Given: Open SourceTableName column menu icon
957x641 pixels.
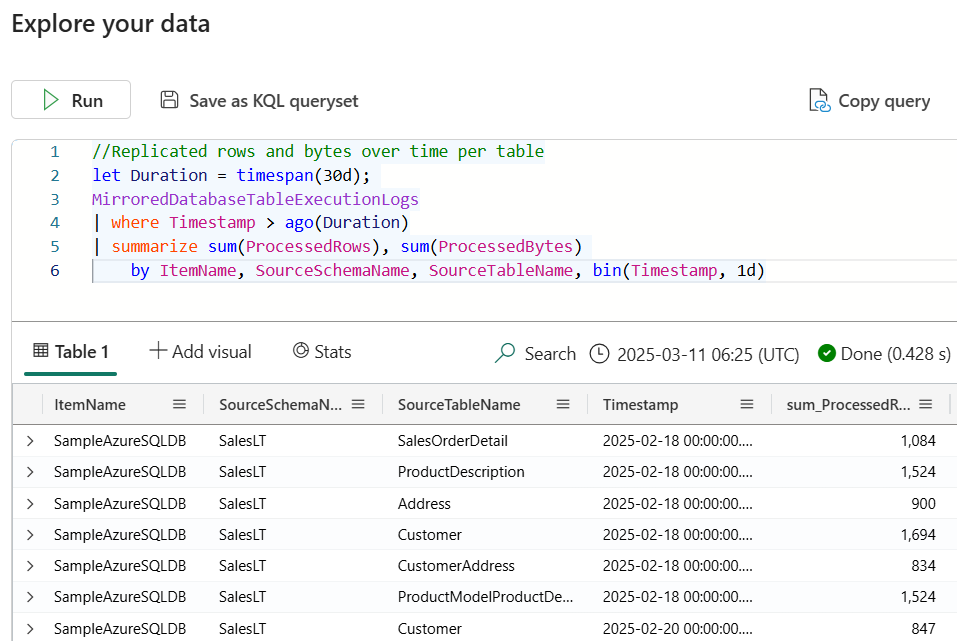Looking at the screenshot, I should click(563, 405).
